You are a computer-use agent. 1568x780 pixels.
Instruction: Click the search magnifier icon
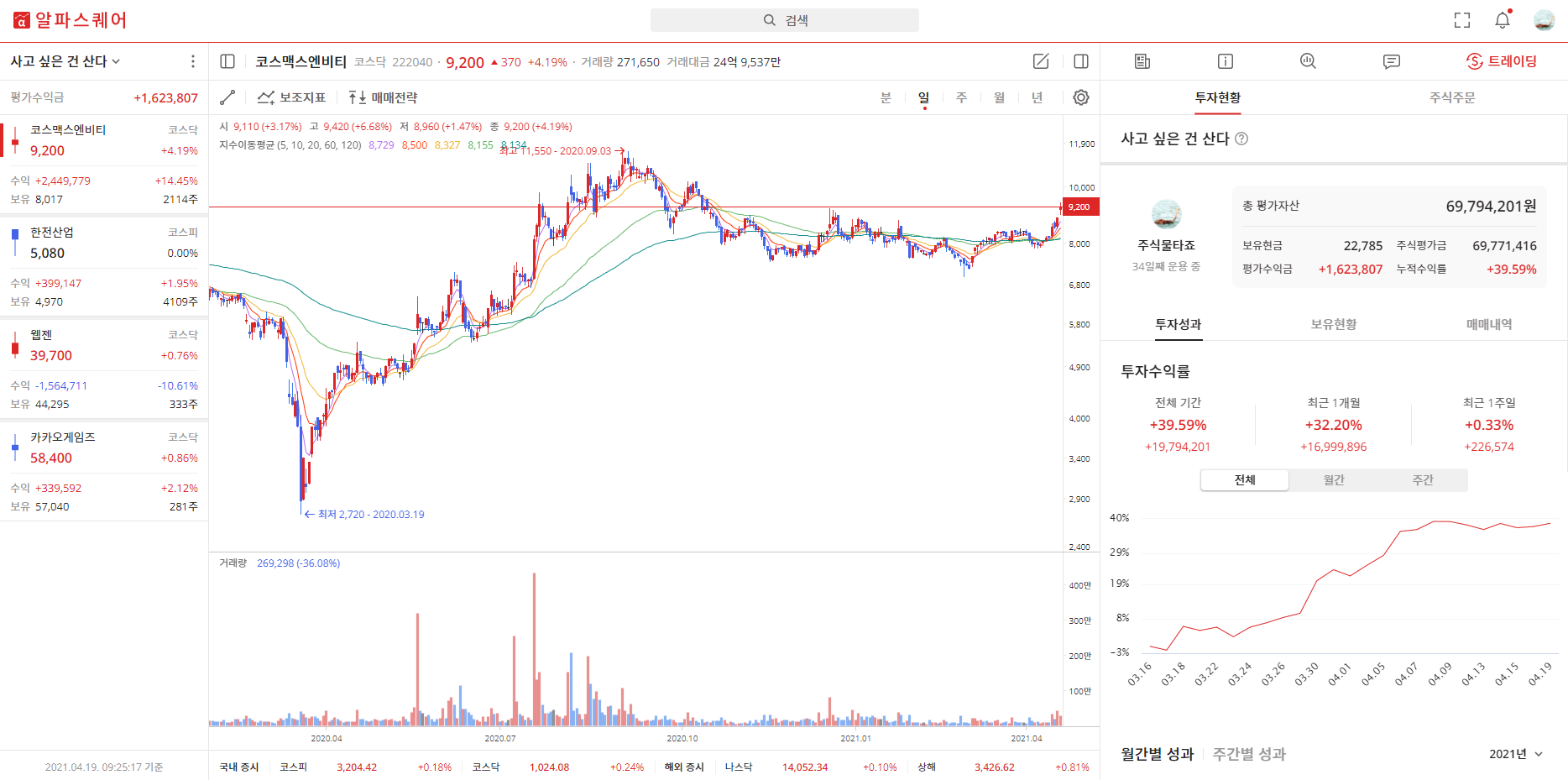(x=769, y=20)
